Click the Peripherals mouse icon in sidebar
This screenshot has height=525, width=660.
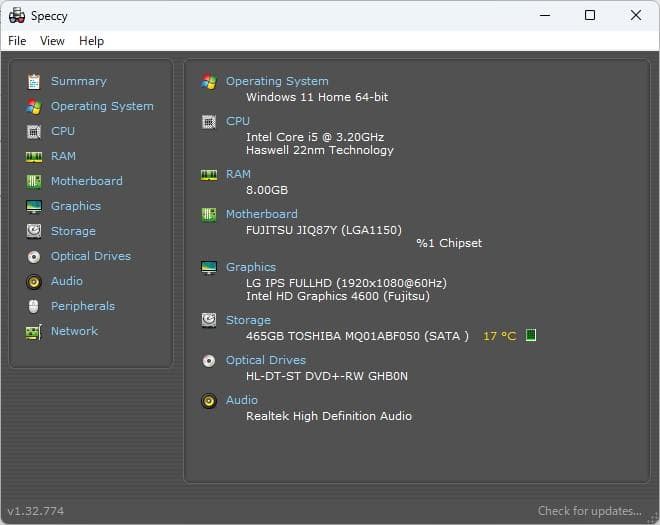(x=34, y=306)
